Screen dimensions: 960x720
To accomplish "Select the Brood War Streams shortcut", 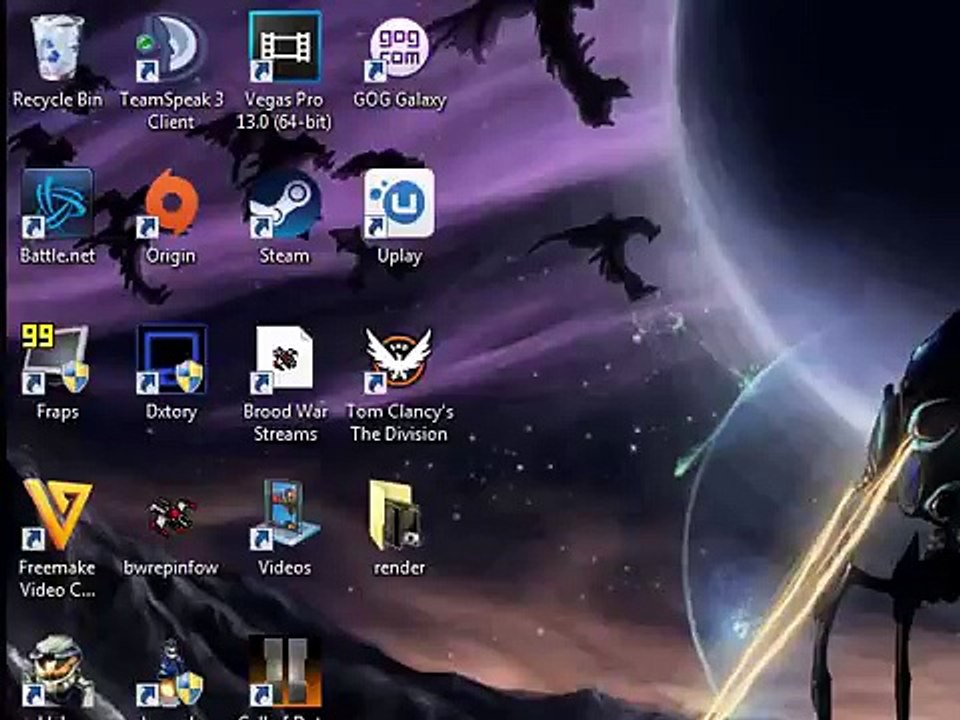I will 283,359.
